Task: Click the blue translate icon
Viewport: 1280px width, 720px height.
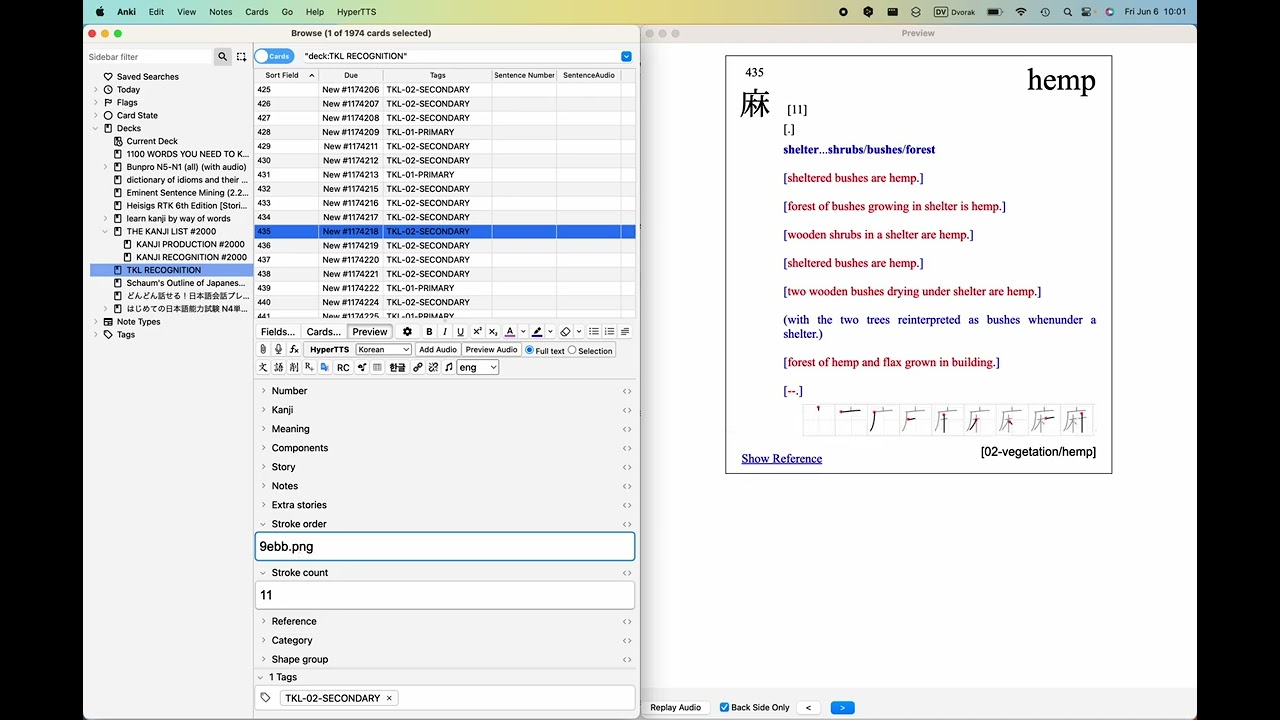Action: pyautogui.click(x=324, y=368)
